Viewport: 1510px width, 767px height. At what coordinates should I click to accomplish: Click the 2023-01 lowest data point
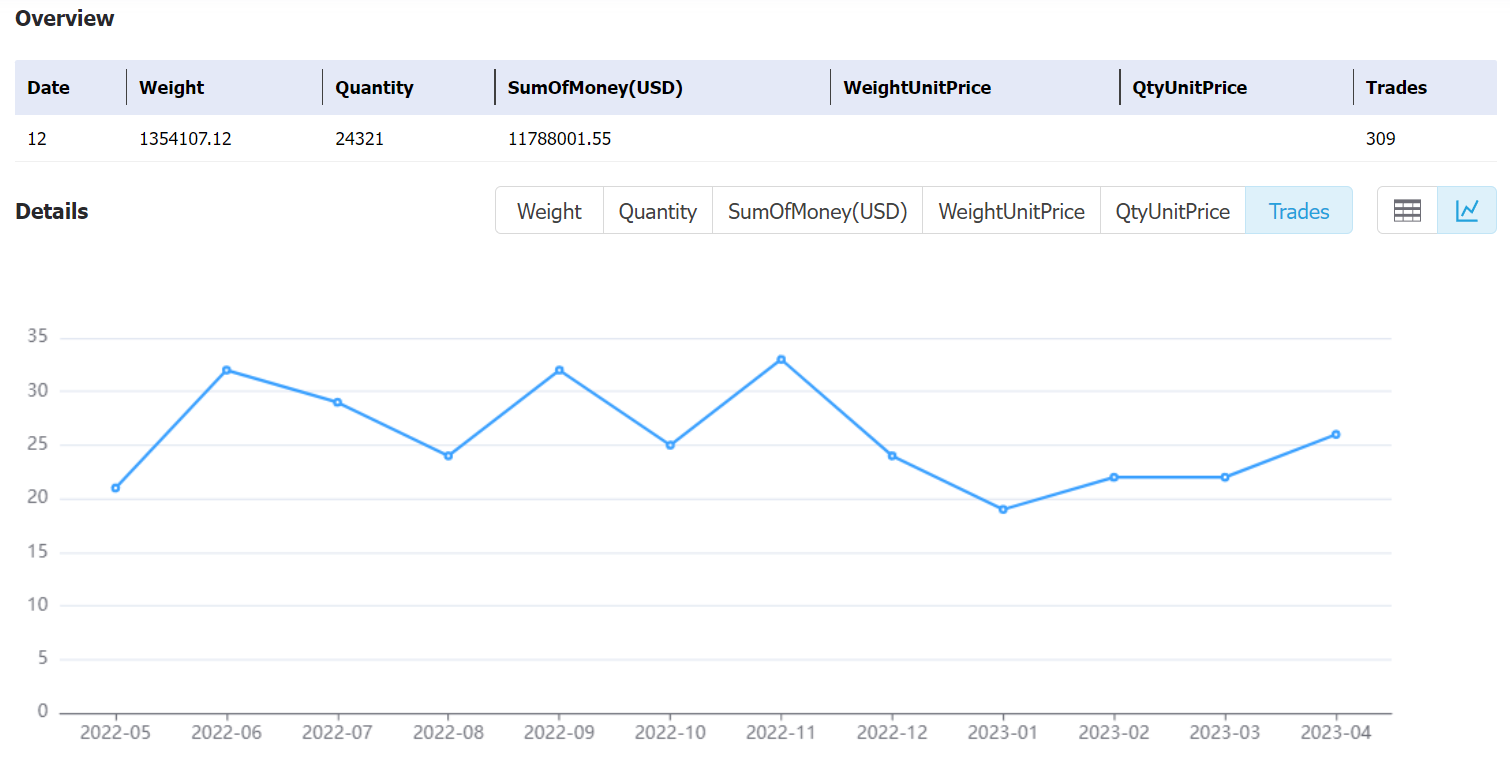[x=1003, y=509]
